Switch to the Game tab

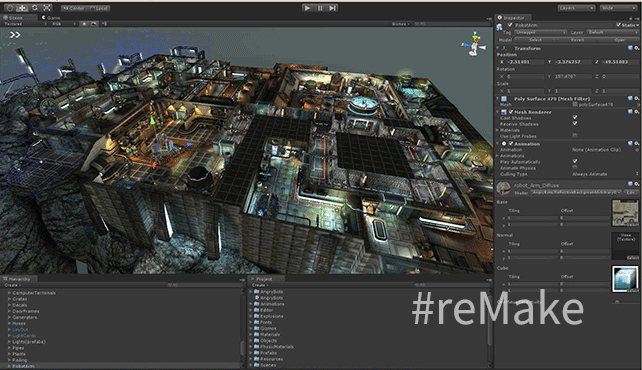tap(51, 18)
